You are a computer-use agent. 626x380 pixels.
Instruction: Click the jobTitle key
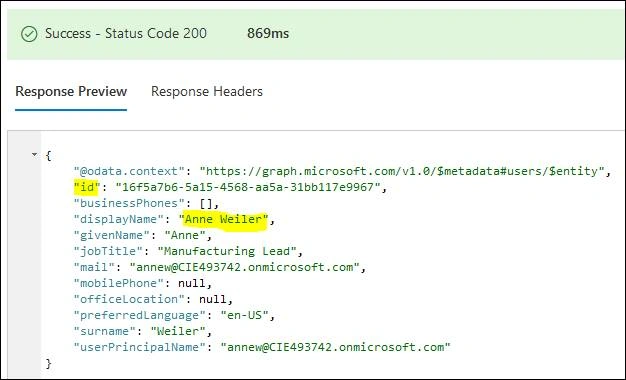(108, 251)
